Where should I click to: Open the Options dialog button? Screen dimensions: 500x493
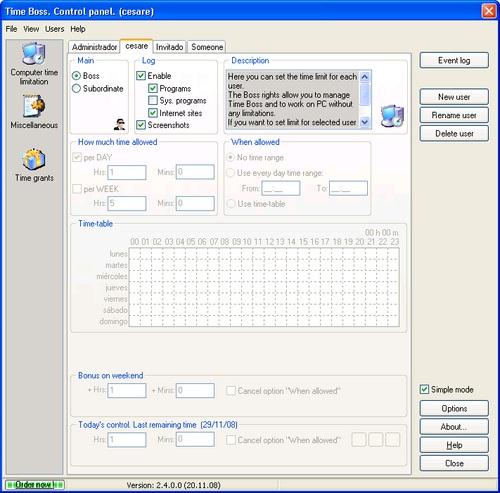[x=454, y=408]
